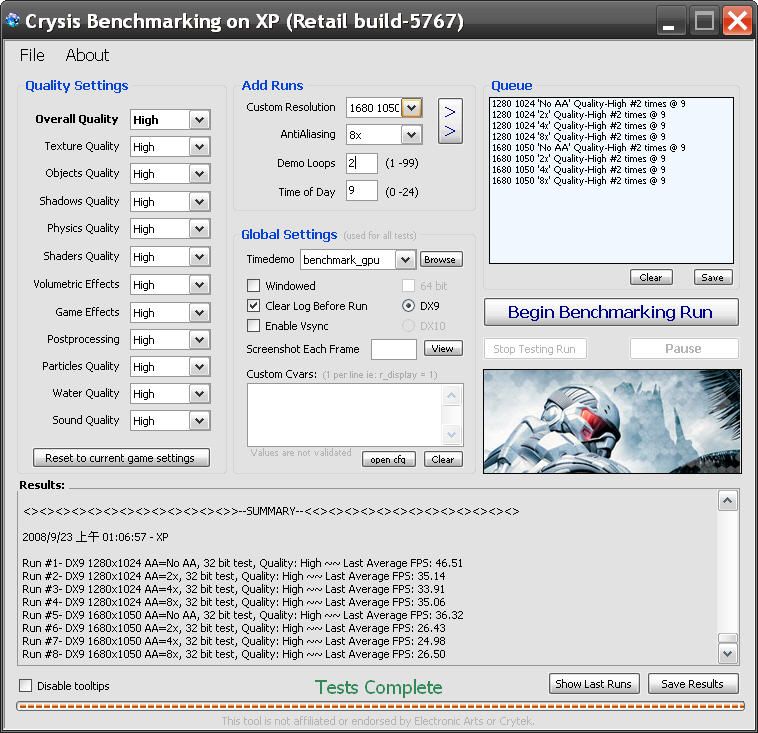The width and height of the screenshot is (758, 733).
Task: Click Save Results button
Action: 693,684
